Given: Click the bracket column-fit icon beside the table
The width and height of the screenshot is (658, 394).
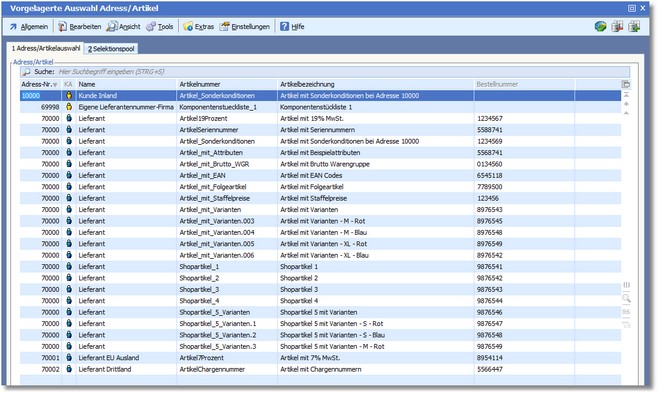Looking at the screenshot, I should pyautogui.click(x=626, y=285).
